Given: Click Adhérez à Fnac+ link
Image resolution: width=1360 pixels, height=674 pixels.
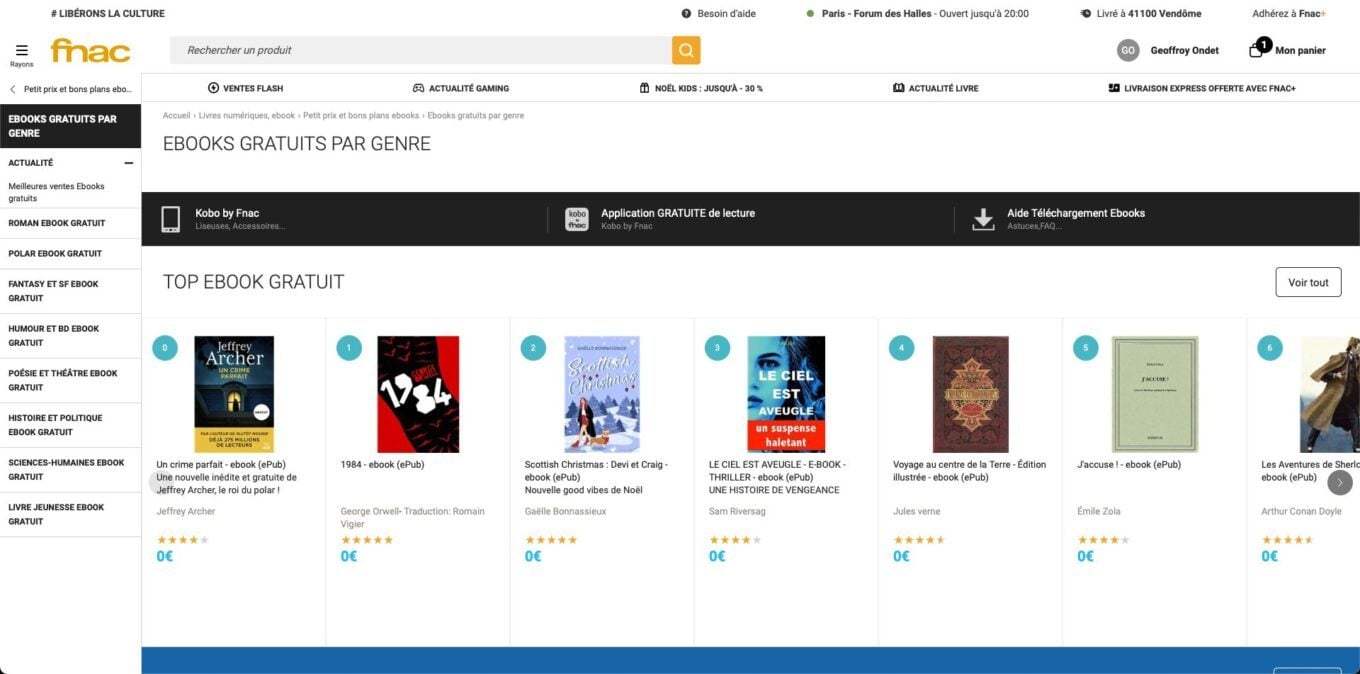Looking at the screenshot, I should pos(1289,14).
